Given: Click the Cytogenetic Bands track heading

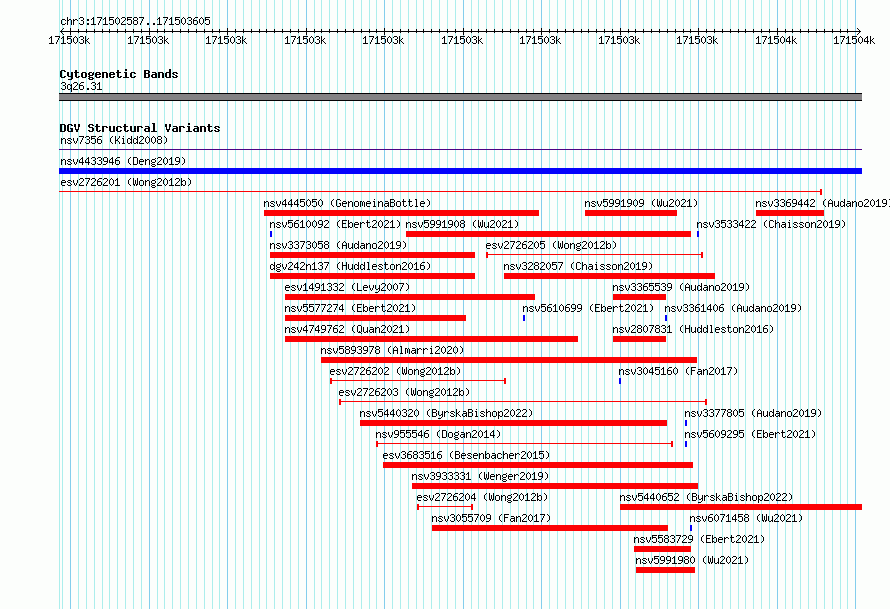Looking at the screenshot, I should click(x=119, y=74).
